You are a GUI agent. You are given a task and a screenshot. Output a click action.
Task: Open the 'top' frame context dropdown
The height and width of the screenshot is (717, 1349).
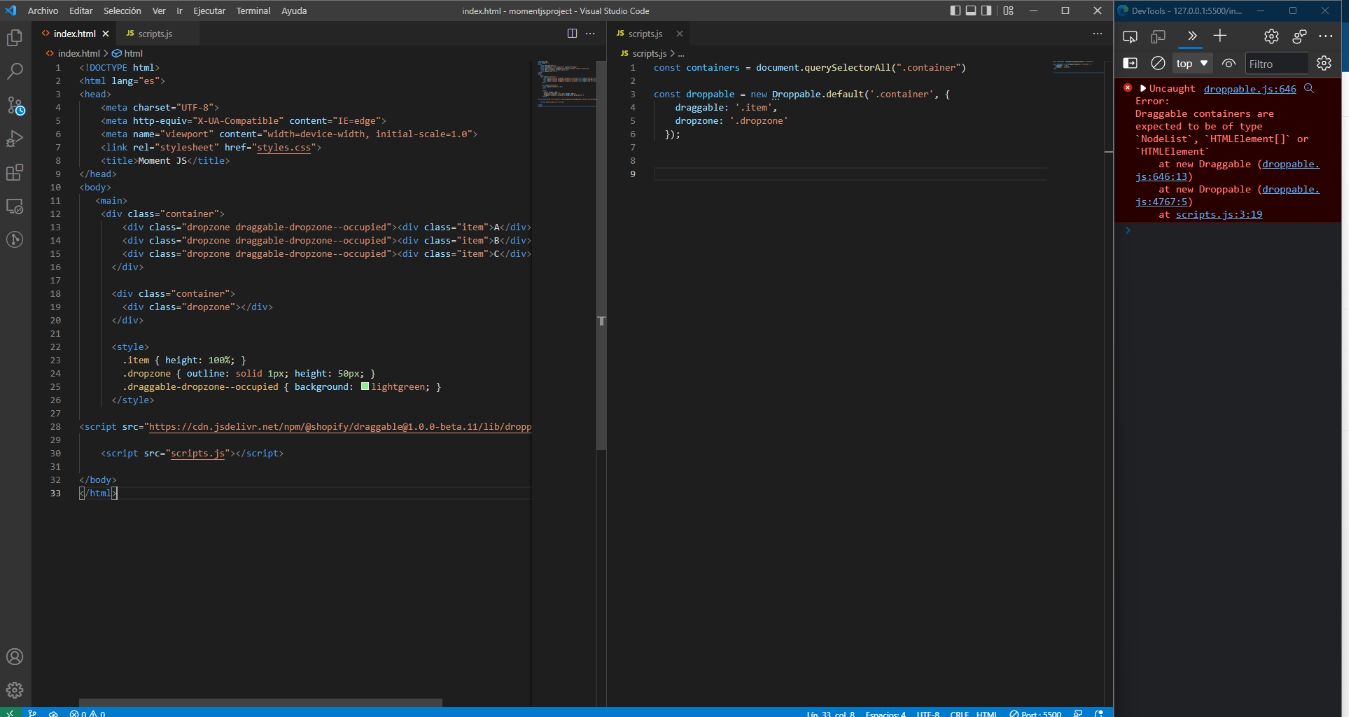coord(1190,62)
